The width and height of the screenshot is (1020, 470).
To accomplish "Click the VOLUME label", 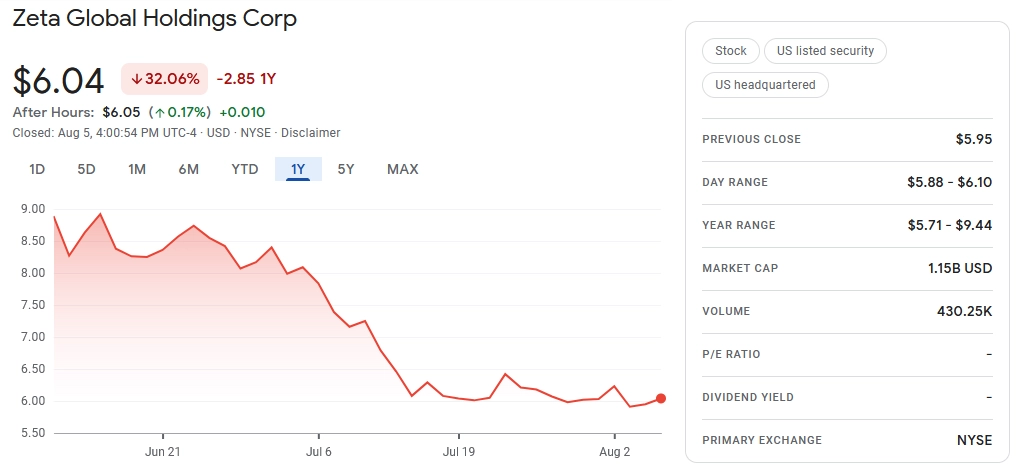I will [x=726, y=311].
